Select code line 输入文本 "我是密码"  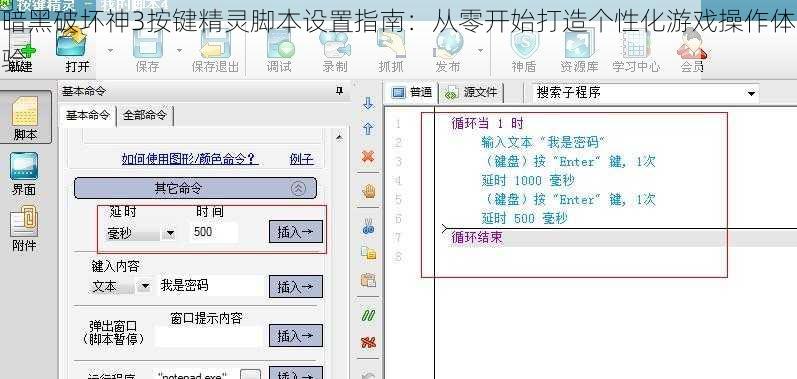pos(545,143)
